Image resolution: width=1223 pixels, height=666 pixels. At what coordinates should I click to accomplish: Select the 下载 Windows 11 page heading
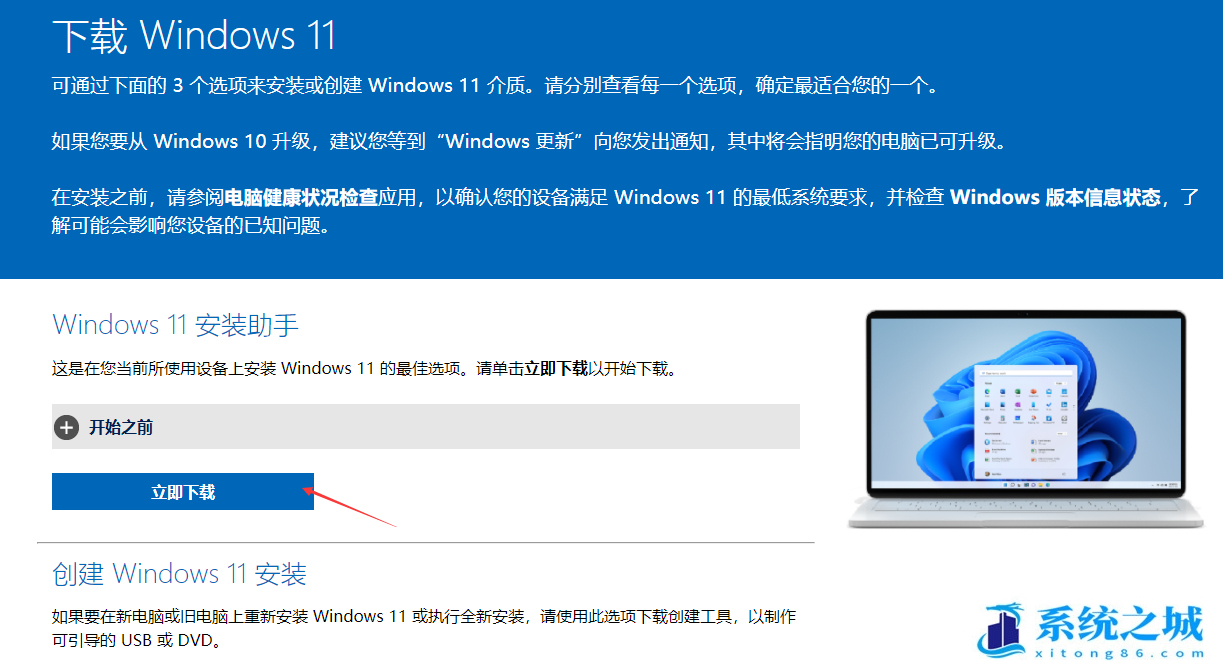(194, 36)
